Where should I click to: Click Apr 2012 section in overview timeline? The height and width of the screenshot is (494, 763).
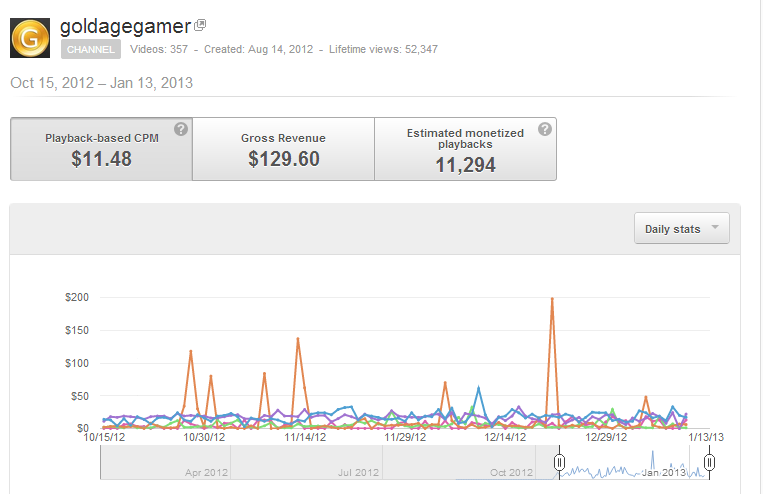[165, 462]
